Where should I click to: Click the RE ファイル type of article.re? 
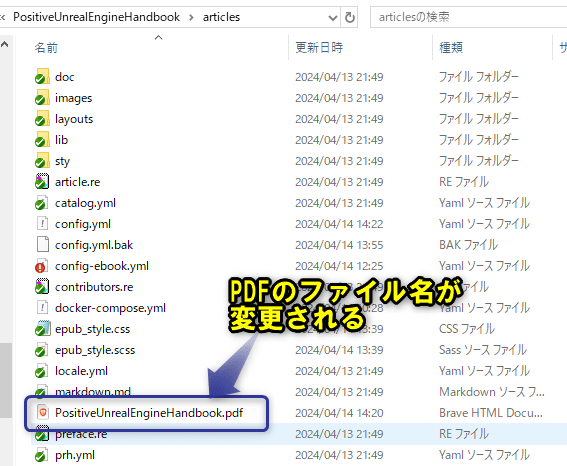point(464,181)
